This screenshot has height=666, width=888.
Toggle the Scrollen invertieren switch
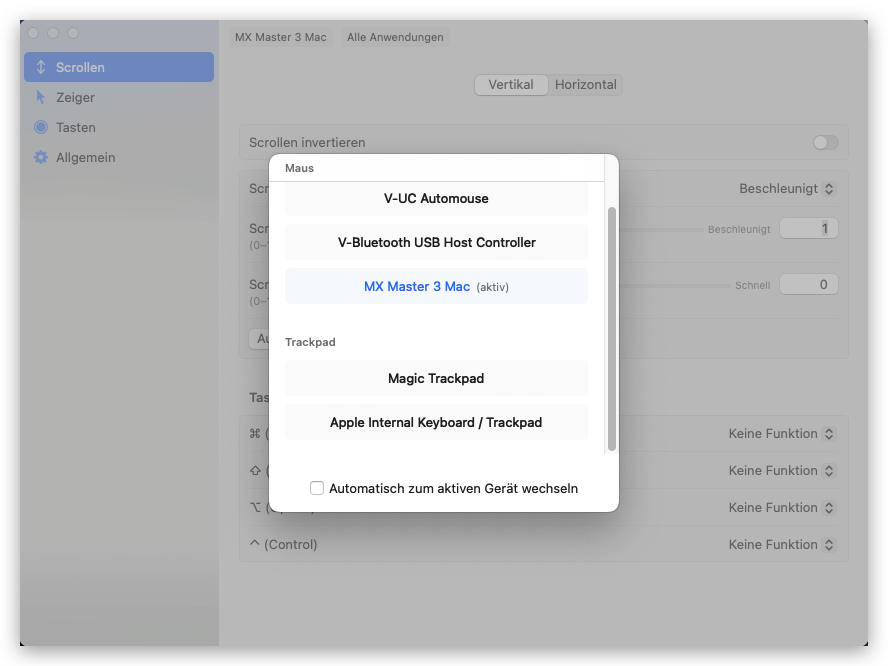point(824,142)
